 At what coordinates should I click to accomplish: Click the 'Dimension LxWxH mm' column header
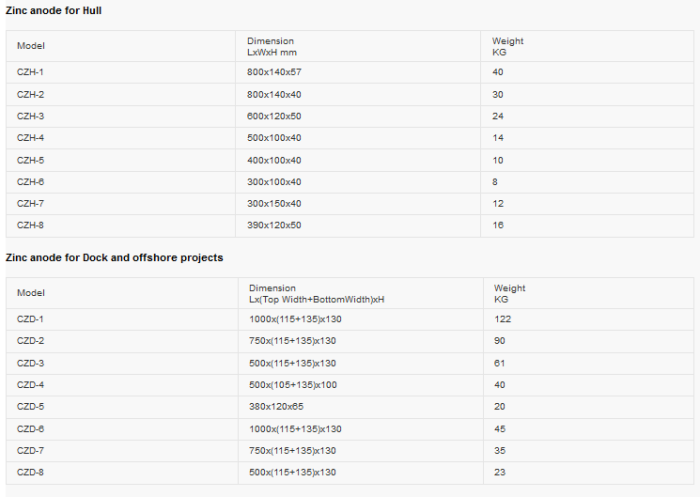pyautogui.click(x=272, y=46)
